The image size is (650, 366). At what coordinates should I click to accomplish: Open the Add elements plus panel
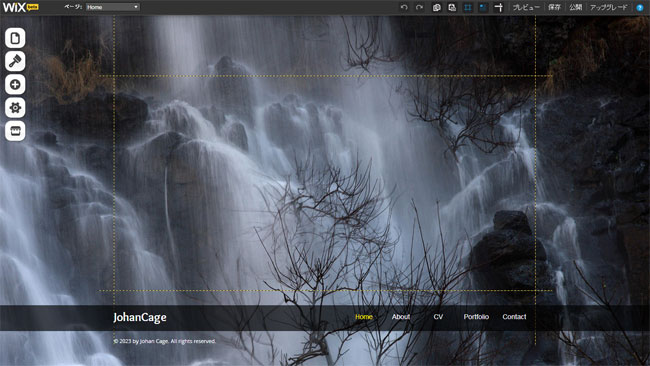pyautogui.click(x=15, y=85)
